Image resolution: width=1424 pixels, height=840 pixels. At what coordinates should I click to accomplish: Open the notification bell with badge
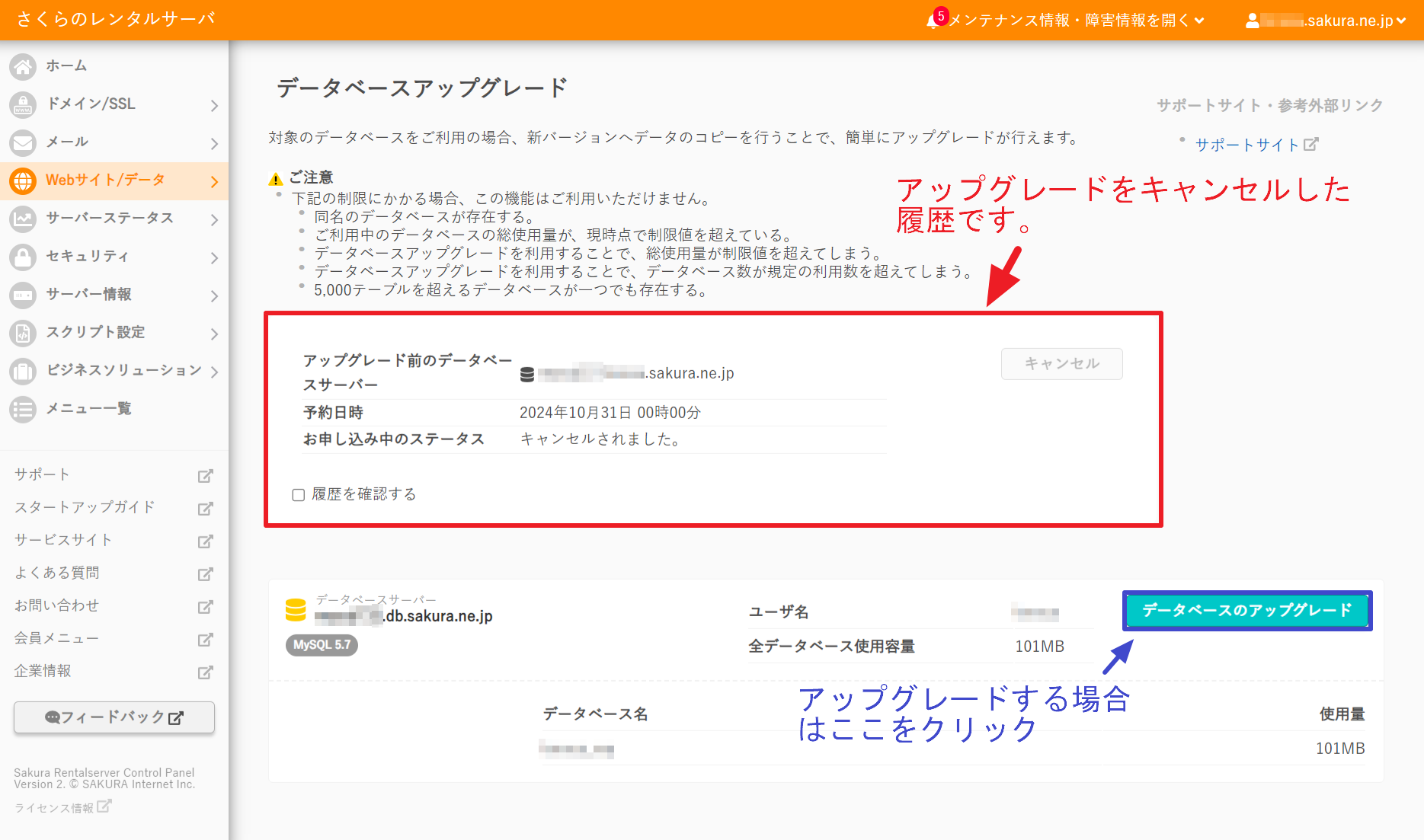click(933, 21)
